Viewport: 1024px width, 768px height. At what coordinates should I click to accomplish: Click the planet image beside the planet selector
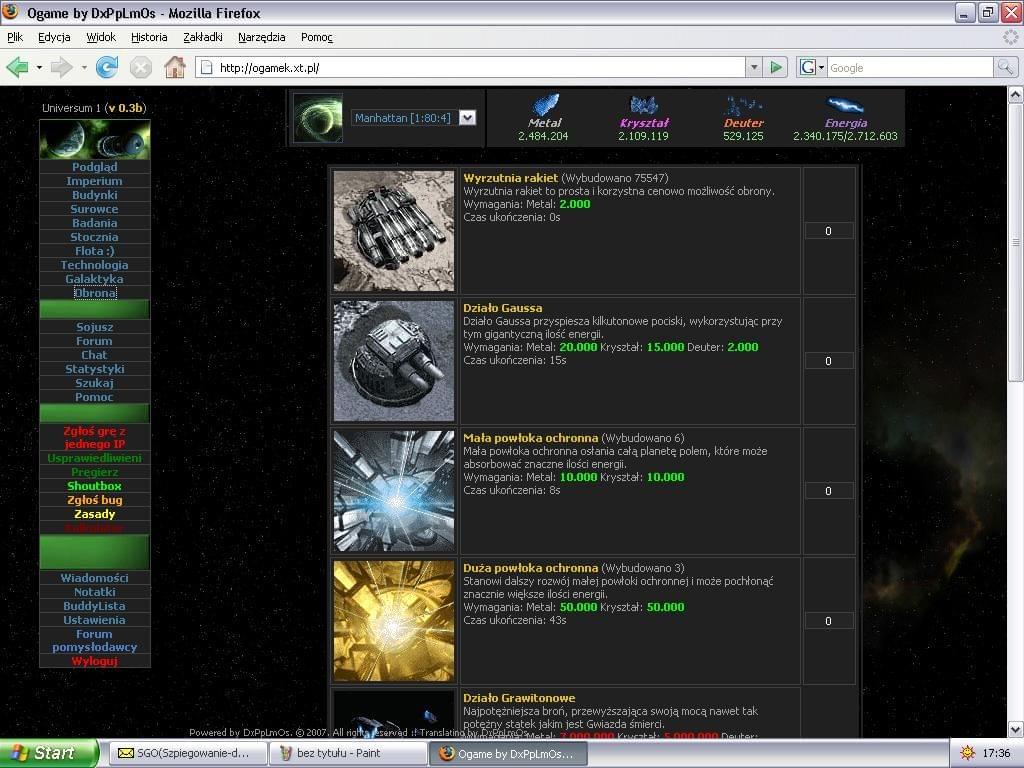pos(318,118)
